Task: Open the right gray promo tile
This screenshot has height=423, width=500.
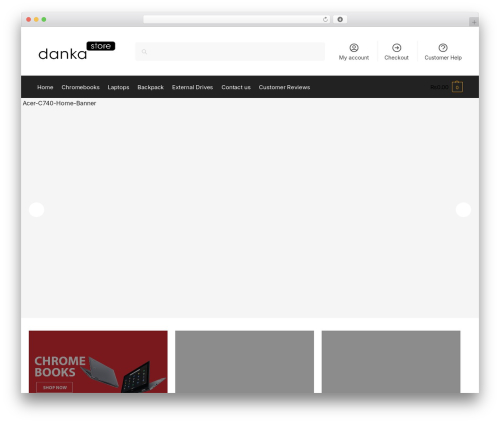Action: 391,362
